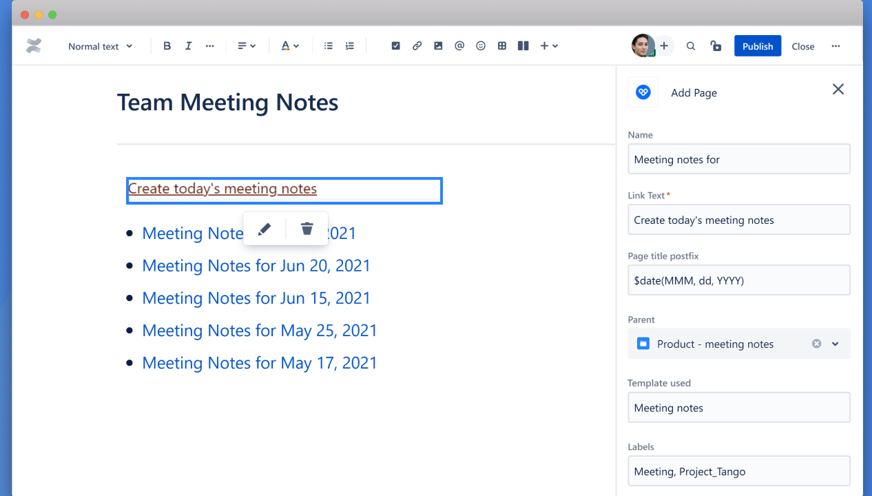Click the trash icon to delete macro
The image size is (872, 496).
click(x=307, y=229)
